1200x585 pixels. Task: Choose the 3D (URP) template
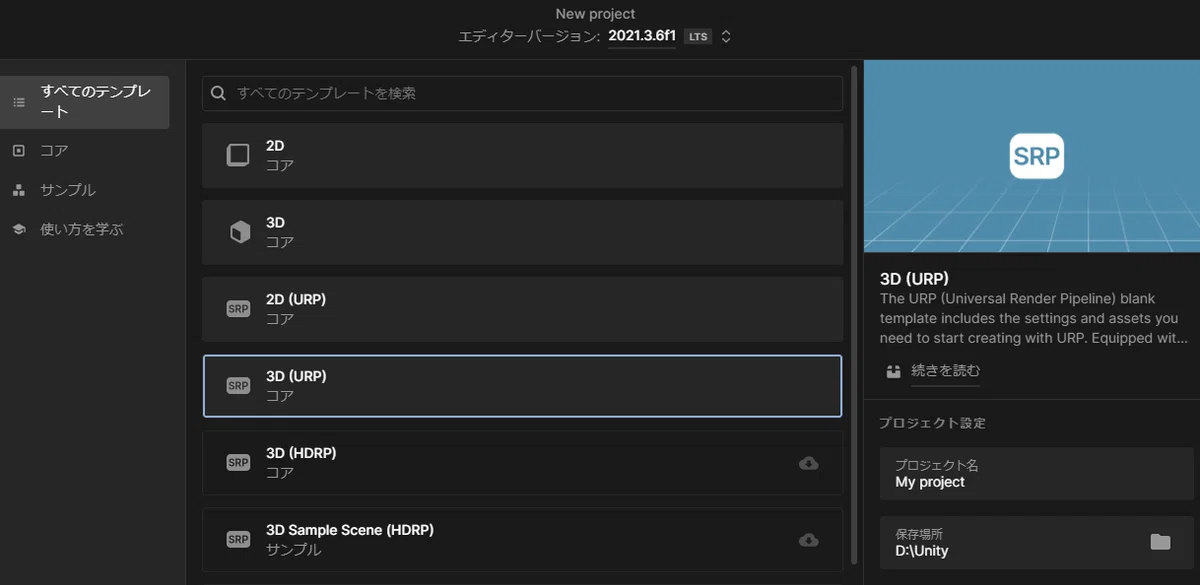[522, 386]
